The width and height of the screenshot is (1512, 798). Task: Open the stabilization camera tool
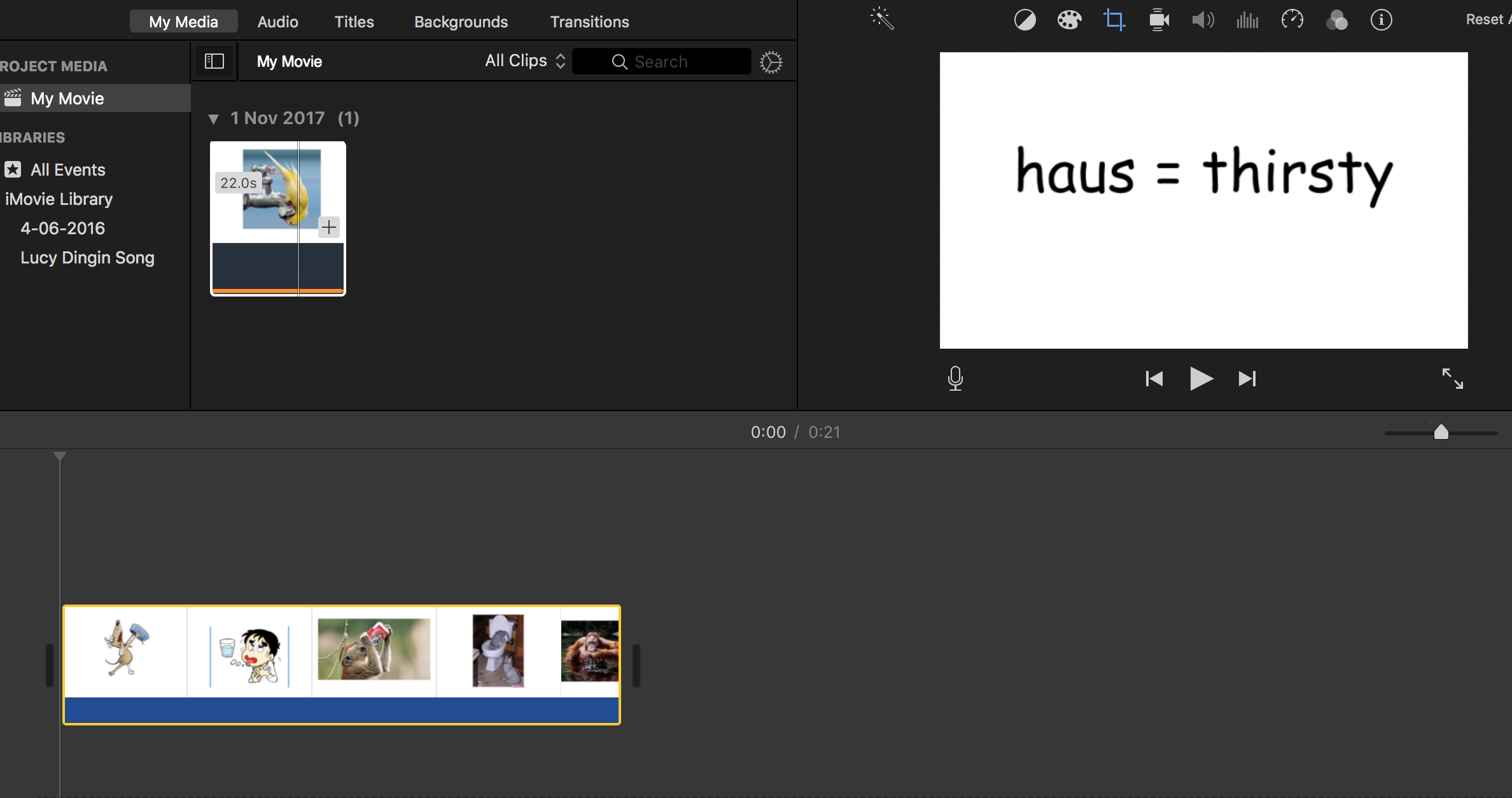1159,20
